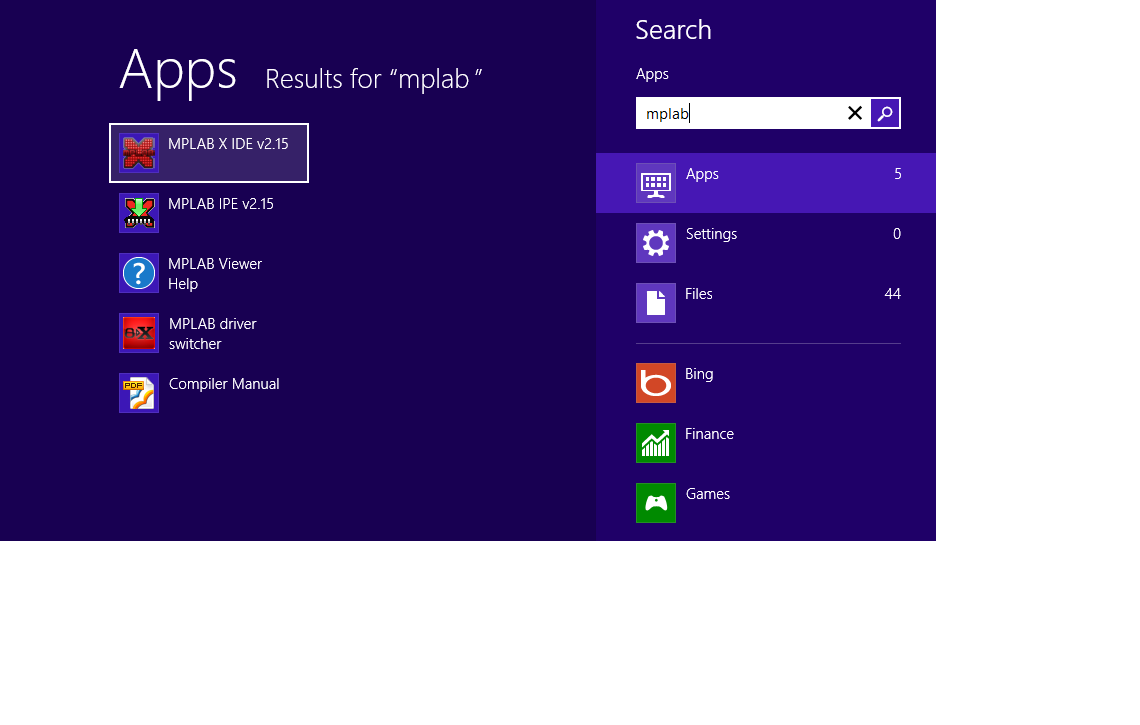Screen dimensions: 1140x725
Task: Click the "MPLAB Viewer Help" label
Action: click(215, 273)
